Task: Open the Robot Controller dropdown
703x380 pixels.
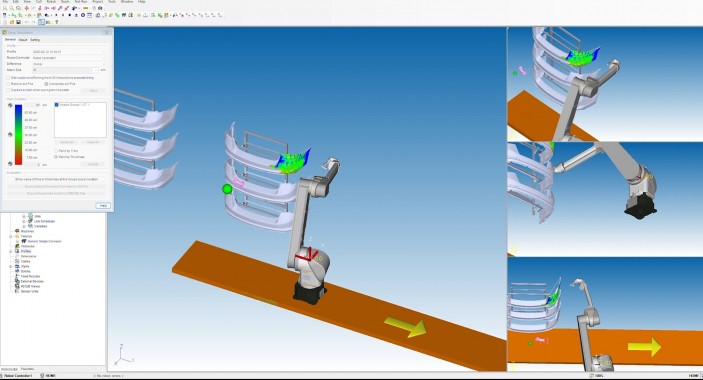Action: (x=69, y=58)
